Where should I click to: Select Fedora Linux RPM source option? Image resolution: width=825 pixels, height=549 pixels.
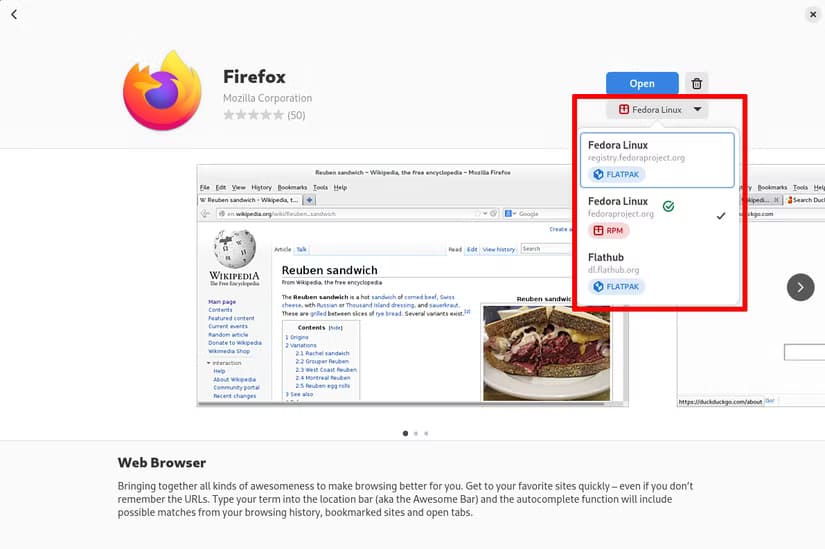point(657,216)
